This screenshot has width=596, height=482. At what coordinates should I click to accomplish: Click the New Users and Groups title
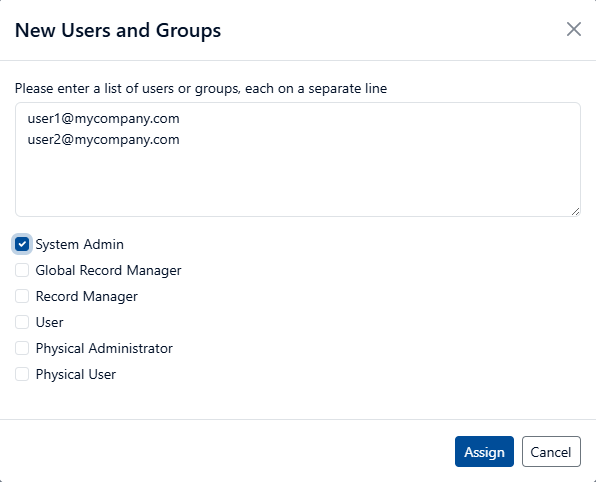click(x=118, y=30)
